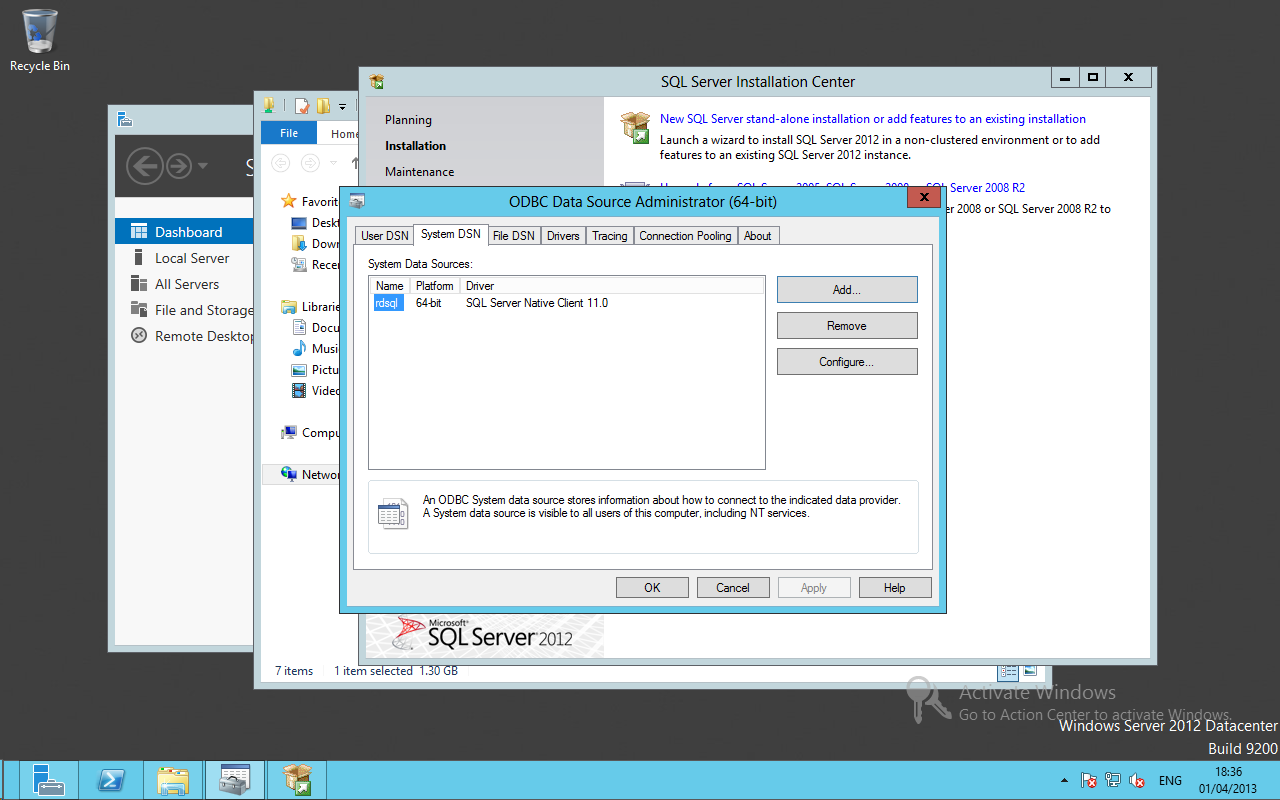This screenshot has width=1280, height=800.
Task: Open the Tracing tab
Action: (609, 236)
